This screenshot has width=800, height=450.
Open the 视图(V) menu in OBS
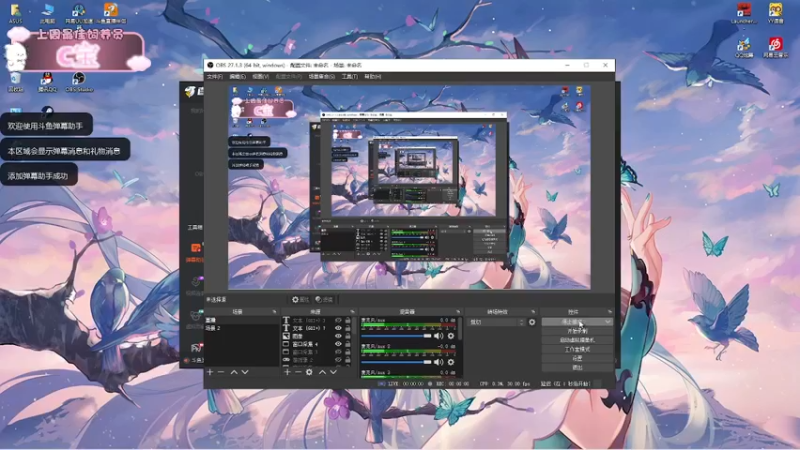[260, 77]
